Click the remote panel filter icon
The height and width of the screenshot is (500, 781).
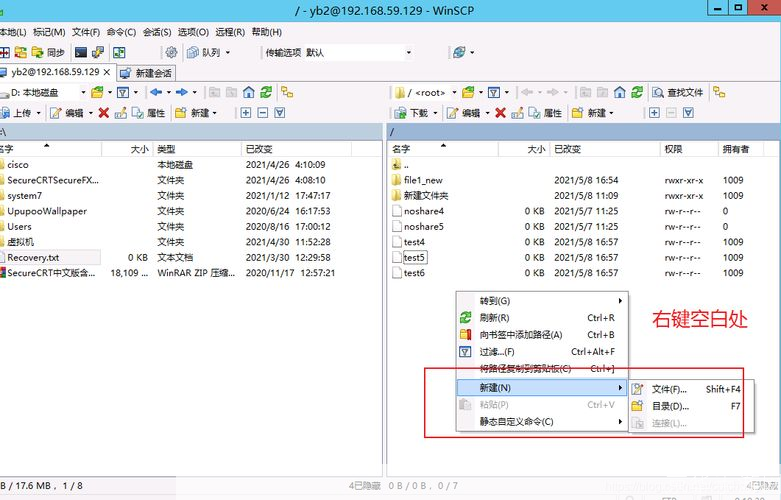coord(494,92)
